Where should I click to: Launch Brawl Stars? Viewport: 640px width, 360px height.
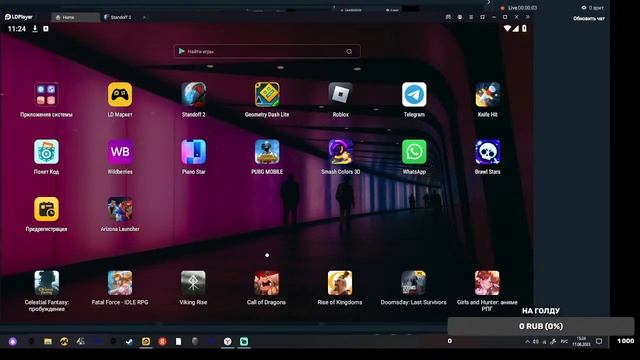pyautogui.click(x=487, y=152)
